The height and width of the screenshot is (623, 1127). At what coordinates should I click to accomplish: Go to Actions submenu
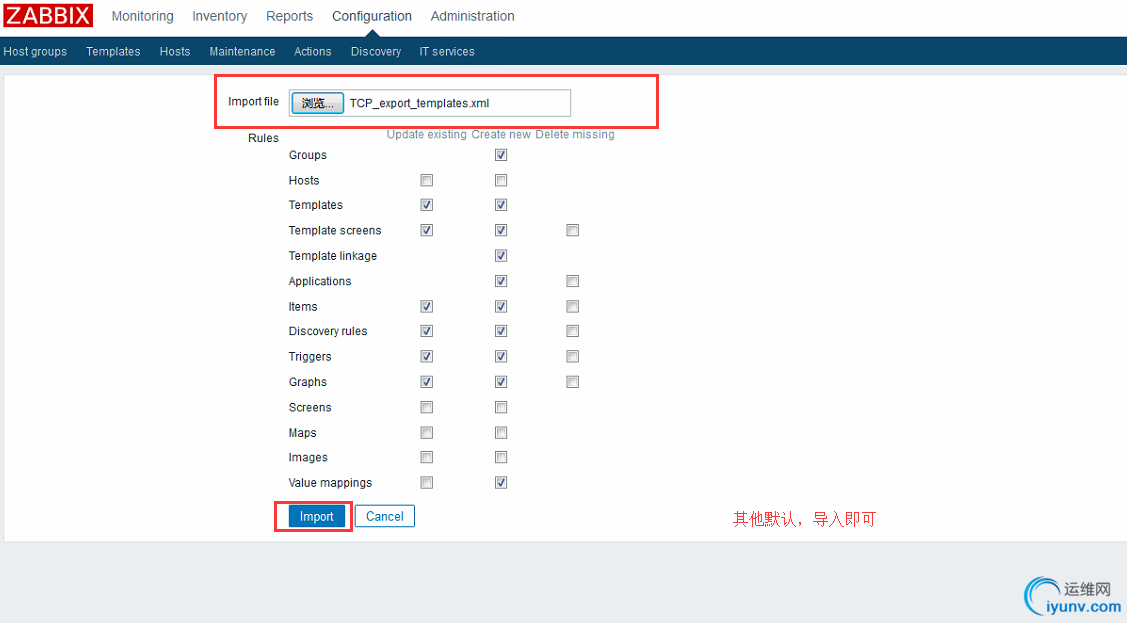tap(313, 52)
